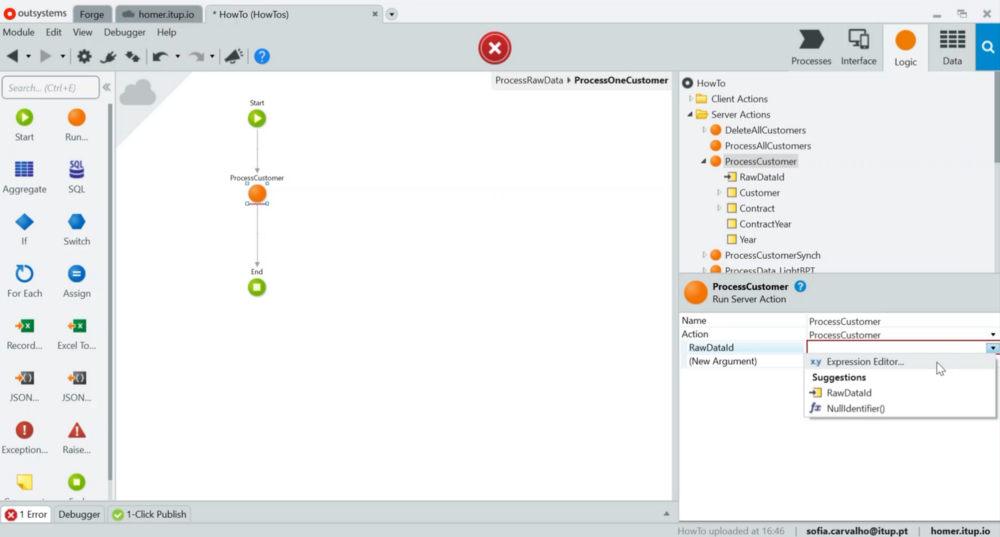
Task: Select the Record List to Excel tool
Action: pos(24,334)
